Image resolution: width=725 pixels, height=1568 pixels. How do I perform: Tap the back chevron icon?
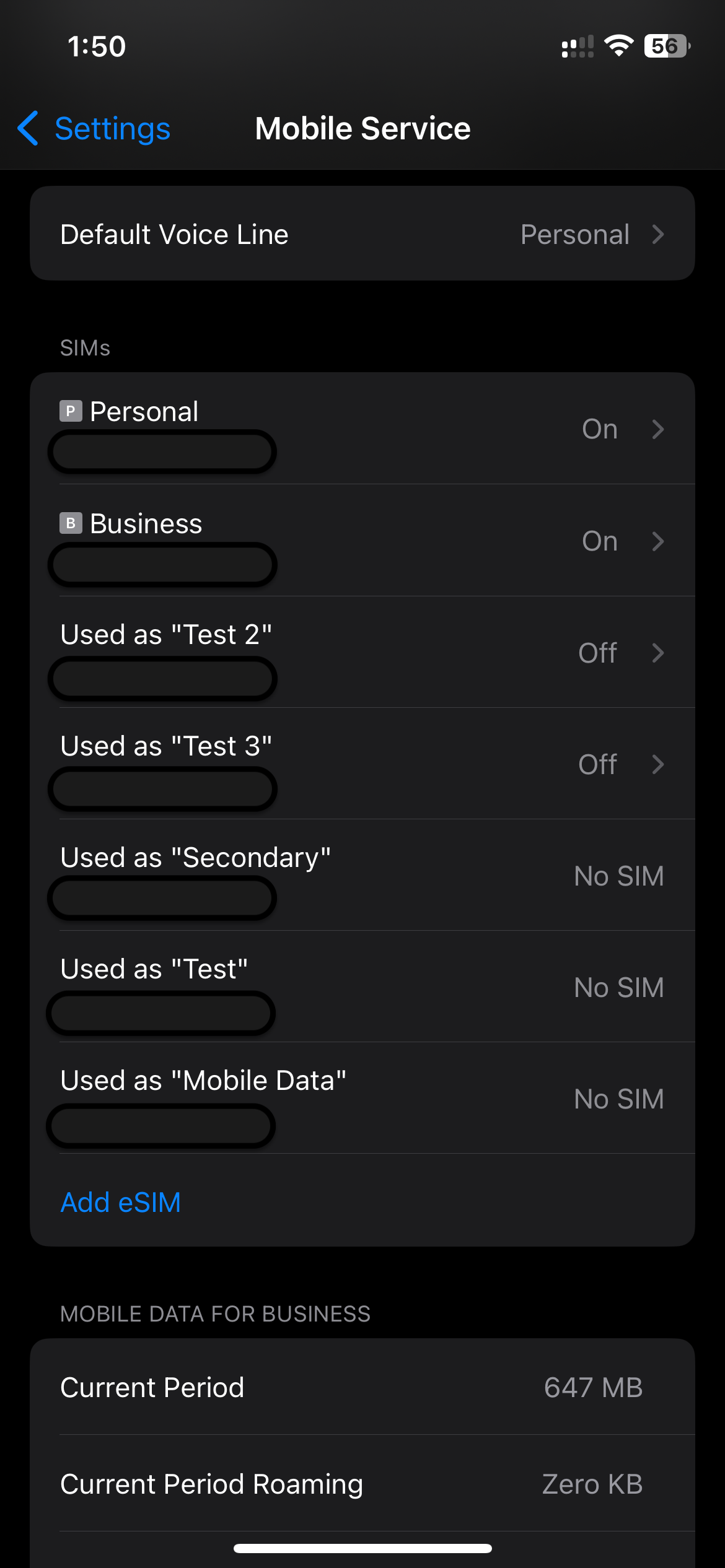click(x=29, y=128)
